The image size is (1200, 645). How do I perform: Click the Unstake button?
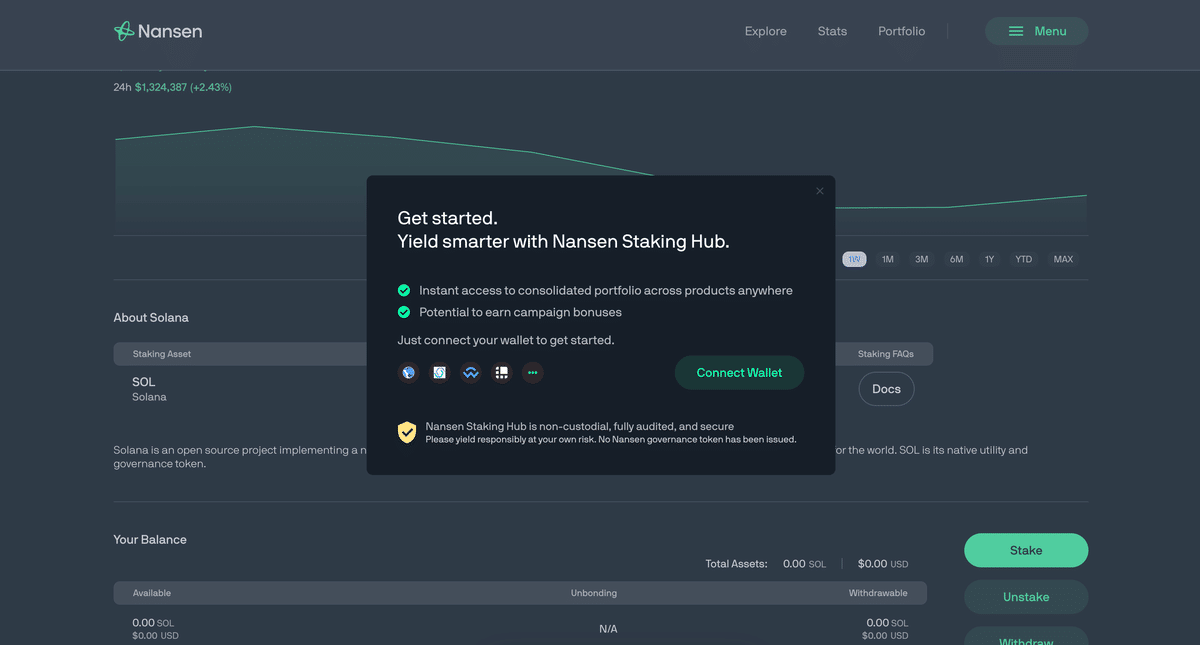point(1025,597)
